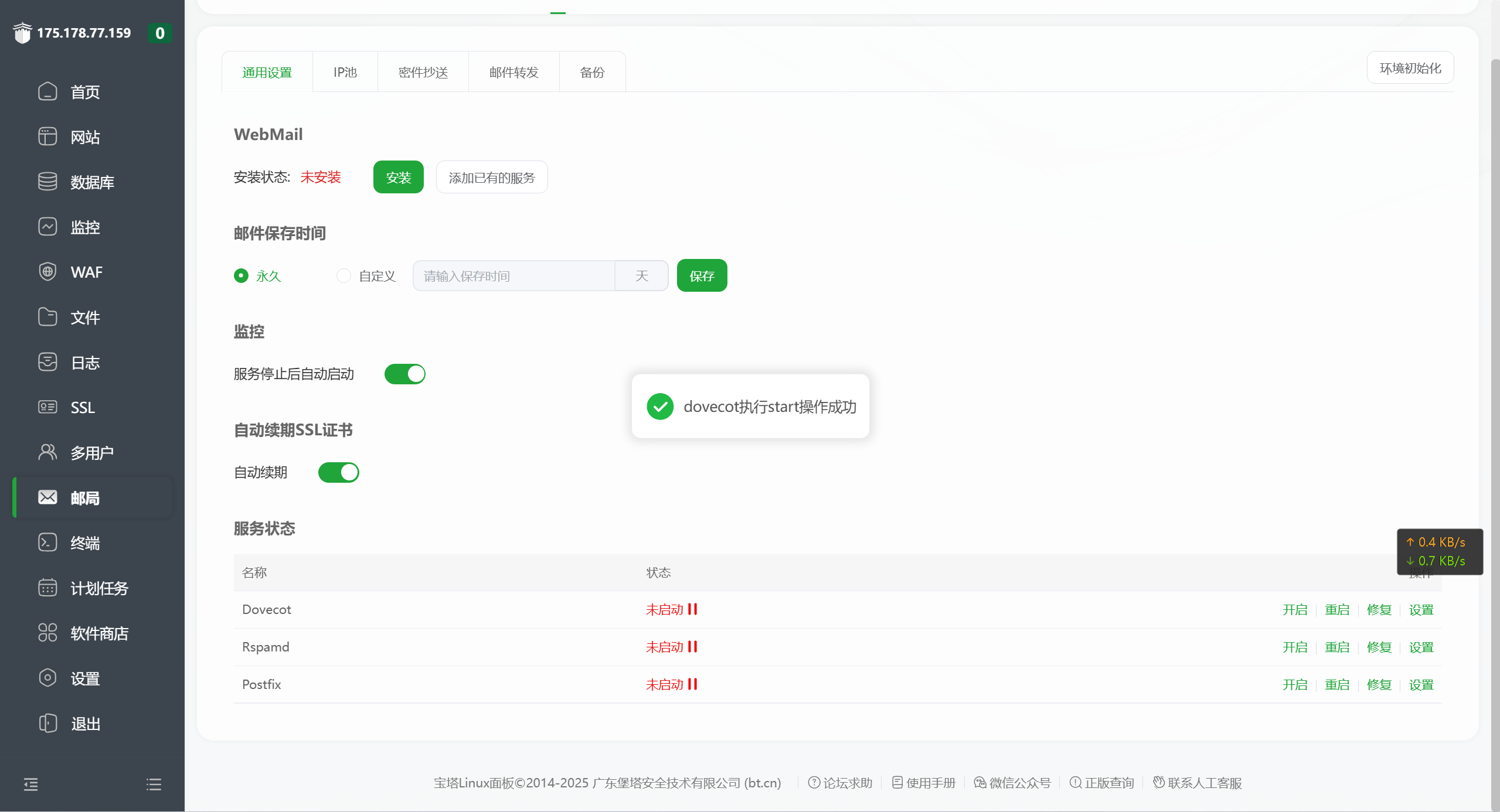Image resolution: width=1500 pixels, height=812 pixels.
Task: Click 开启 for the Postfix service
Action: click(1294, 684)
